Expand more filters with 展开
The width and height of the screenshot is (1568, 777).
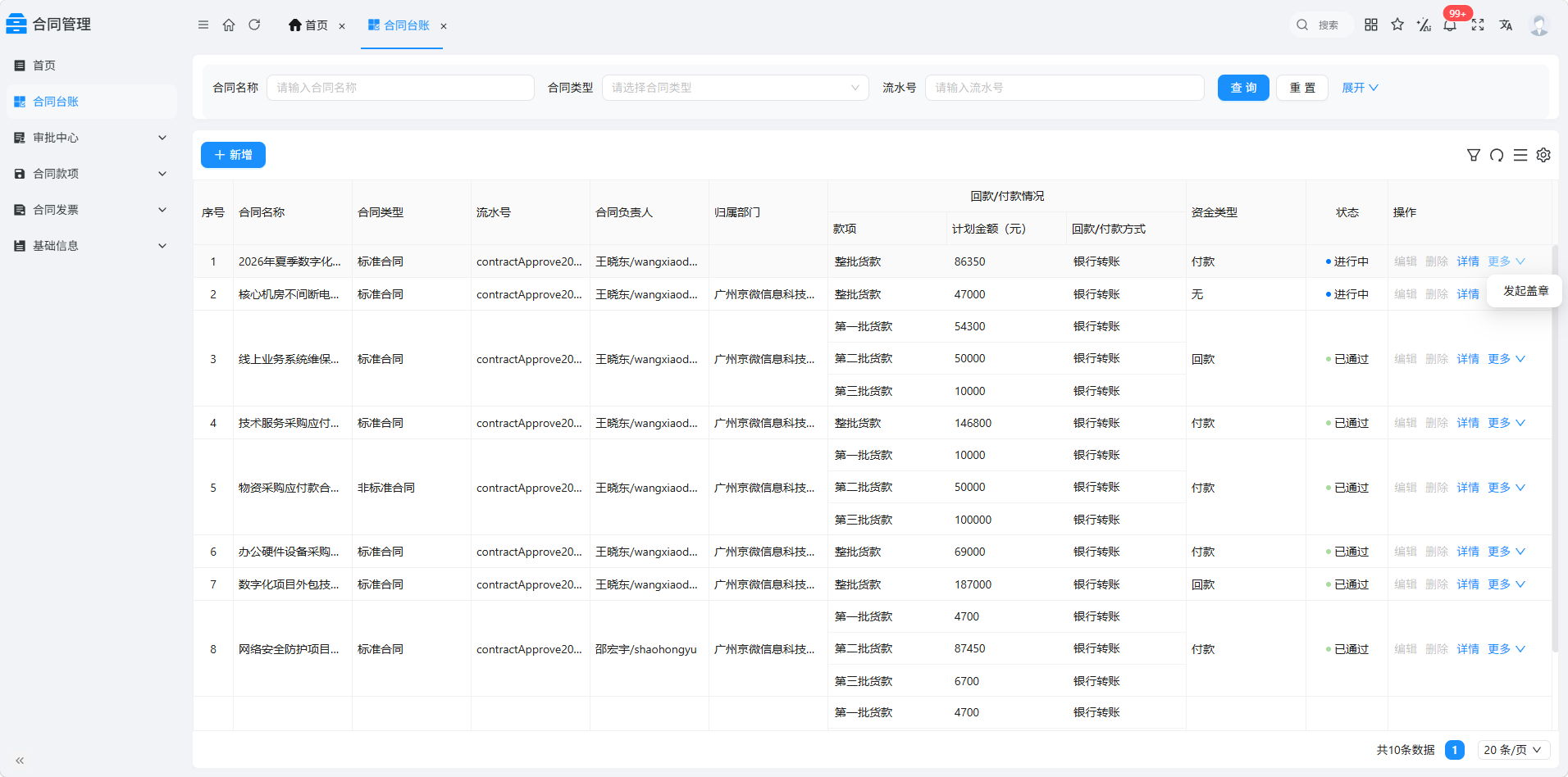click(x=1360, y=88)
